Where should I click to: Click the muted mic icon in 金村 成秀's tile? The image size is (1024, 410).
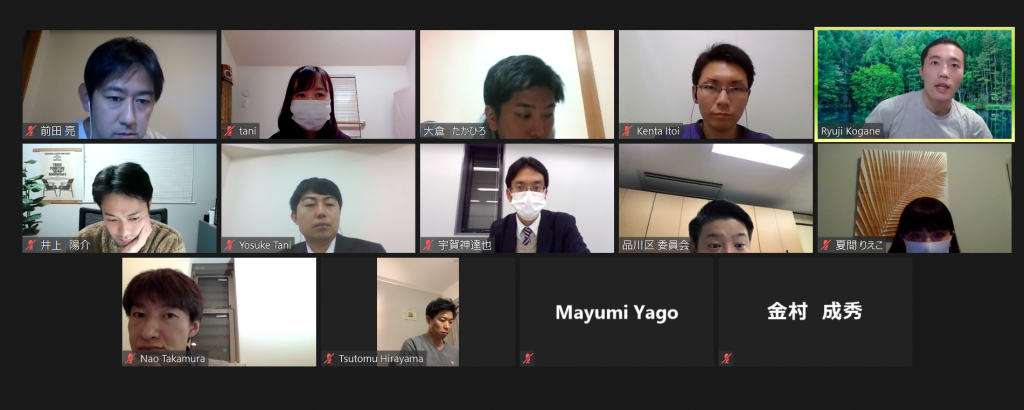pyautogui.click(x=726, y=358)
